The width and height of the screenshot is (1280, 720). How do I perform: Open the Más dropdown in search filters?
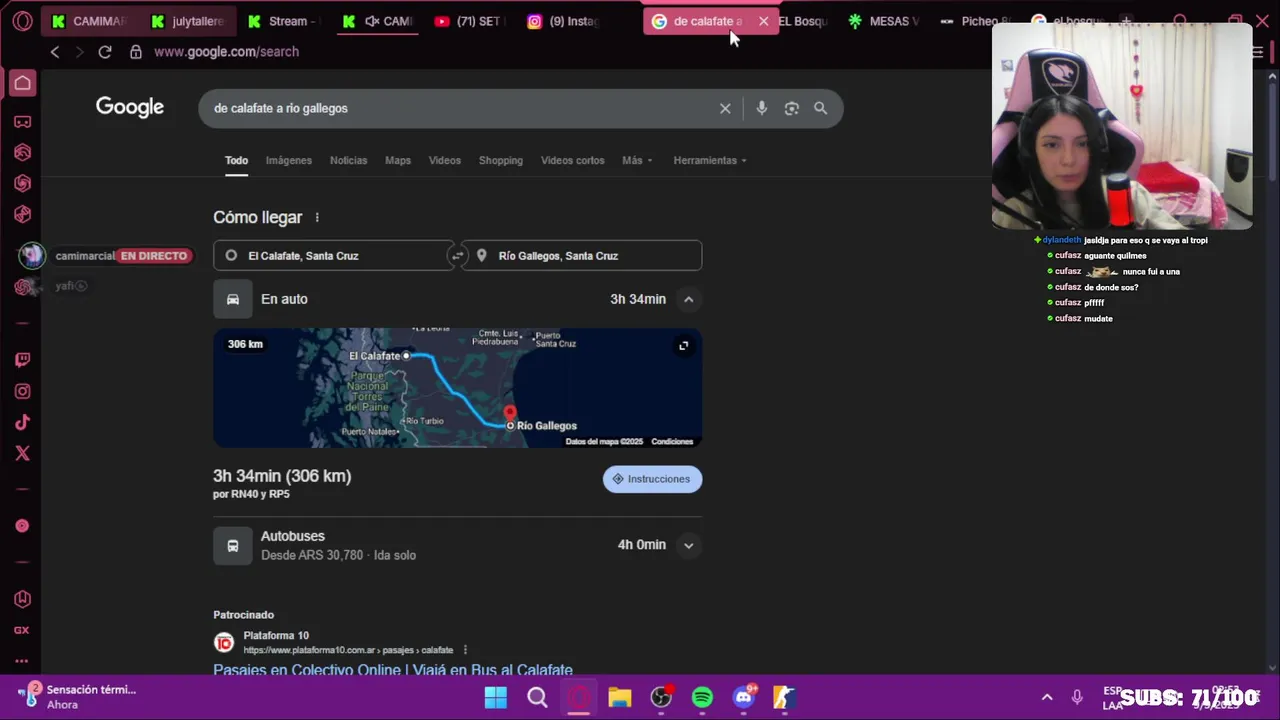click(x=637, y=160)
